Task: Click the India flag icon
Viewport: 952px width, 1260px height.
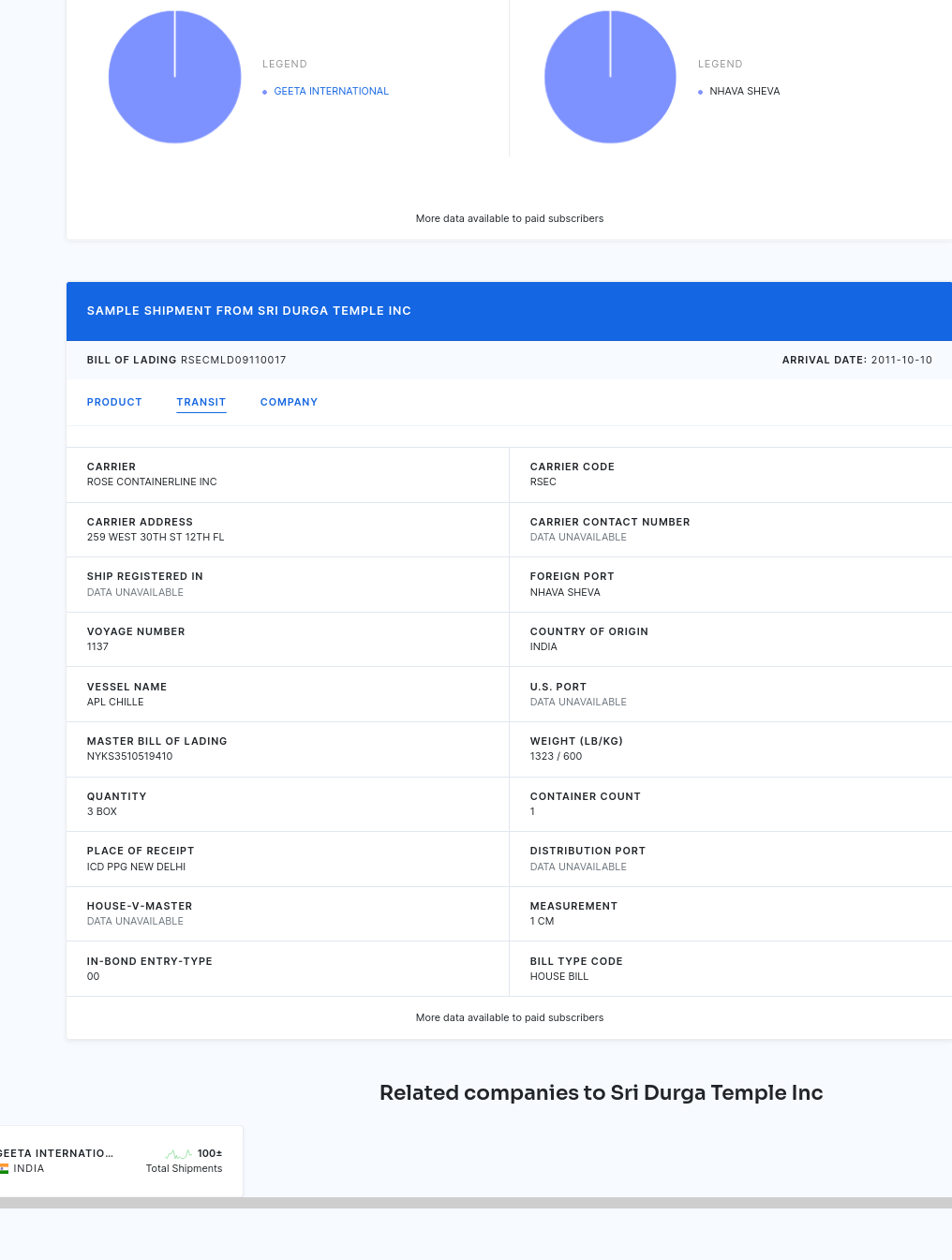Action: point(4,1168)
